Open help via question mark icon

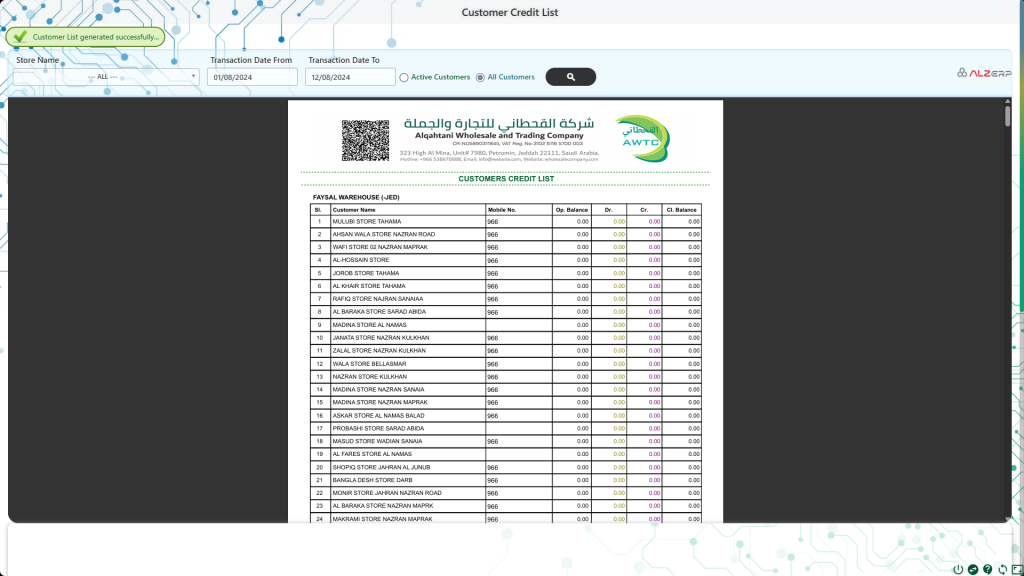[x=987, y=569]
